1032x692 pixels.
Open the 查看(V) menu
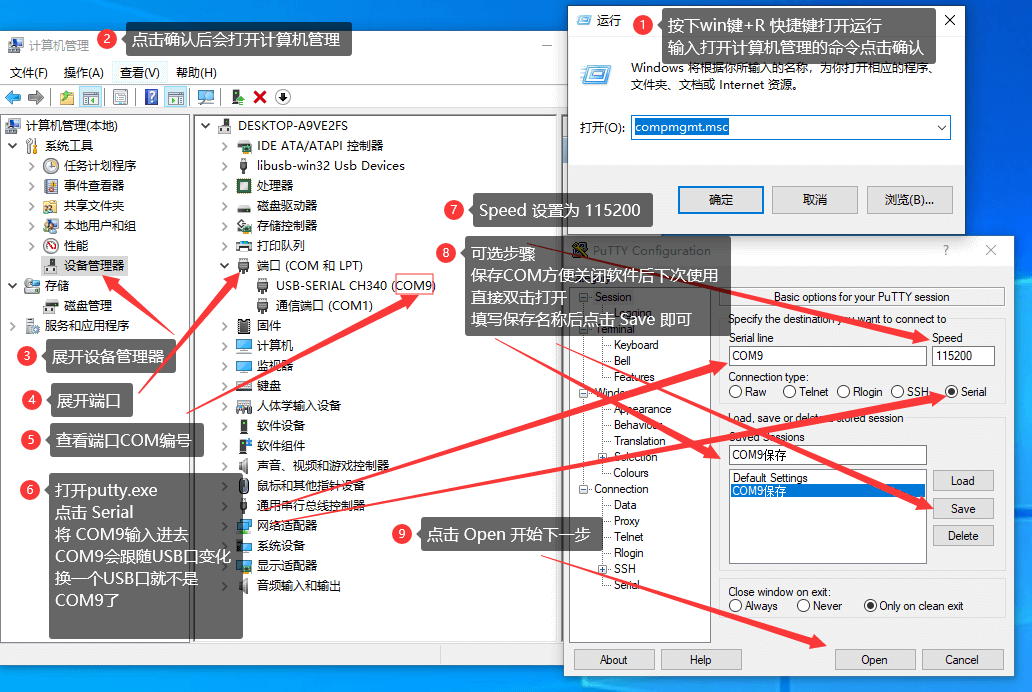pyautogui.click(x=140, y=72)
